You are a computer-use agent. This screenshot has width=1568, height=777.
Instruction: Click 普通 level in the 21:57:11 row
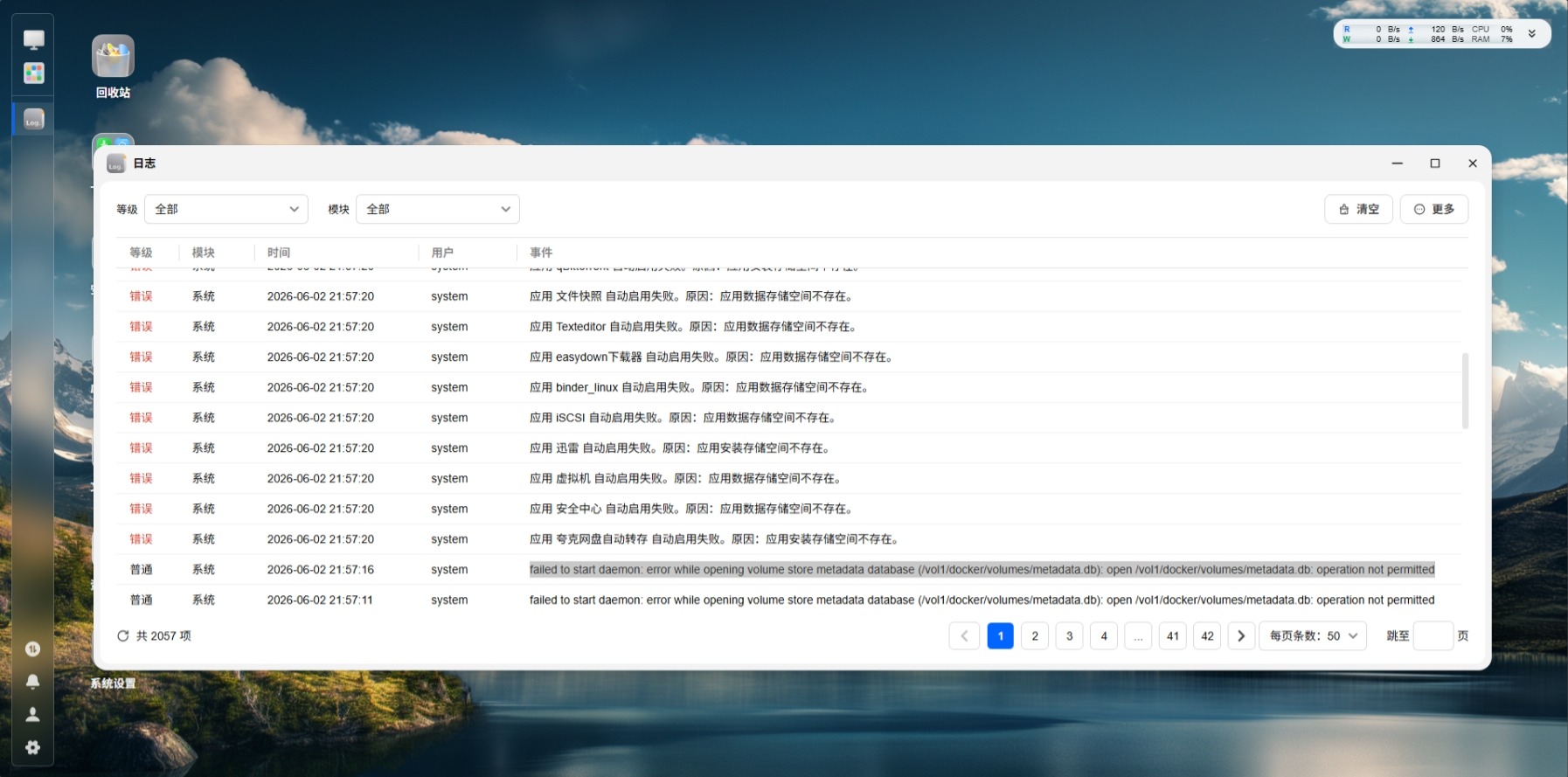141,600
